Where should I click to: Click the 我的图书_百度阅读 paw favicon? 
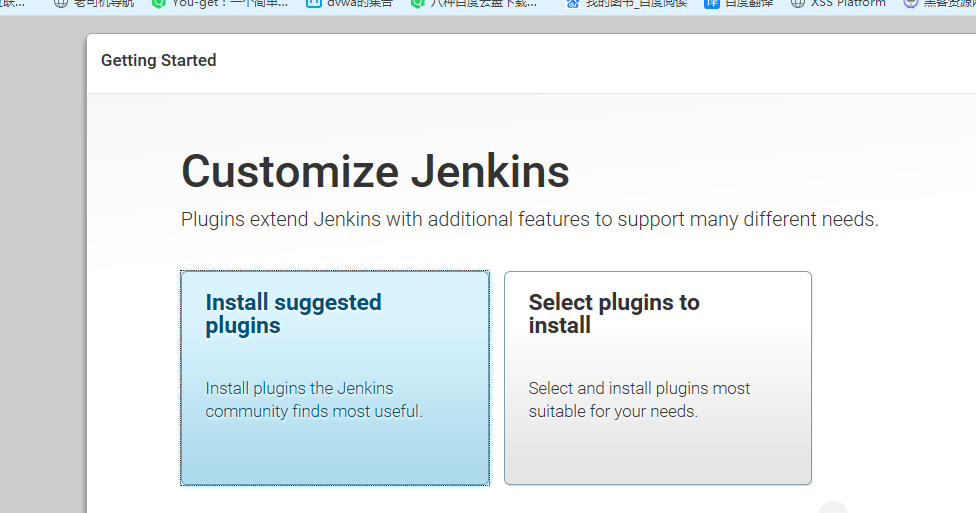tap(573, 3)
